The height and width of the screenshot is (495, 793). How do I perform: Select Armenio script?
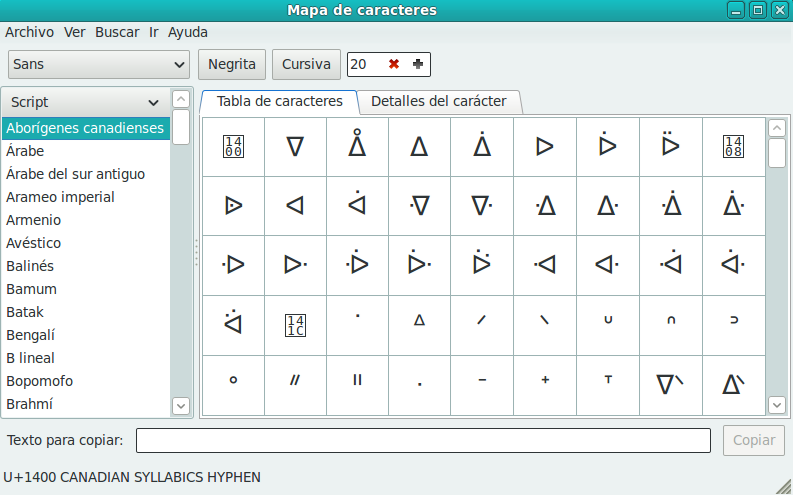85,220
